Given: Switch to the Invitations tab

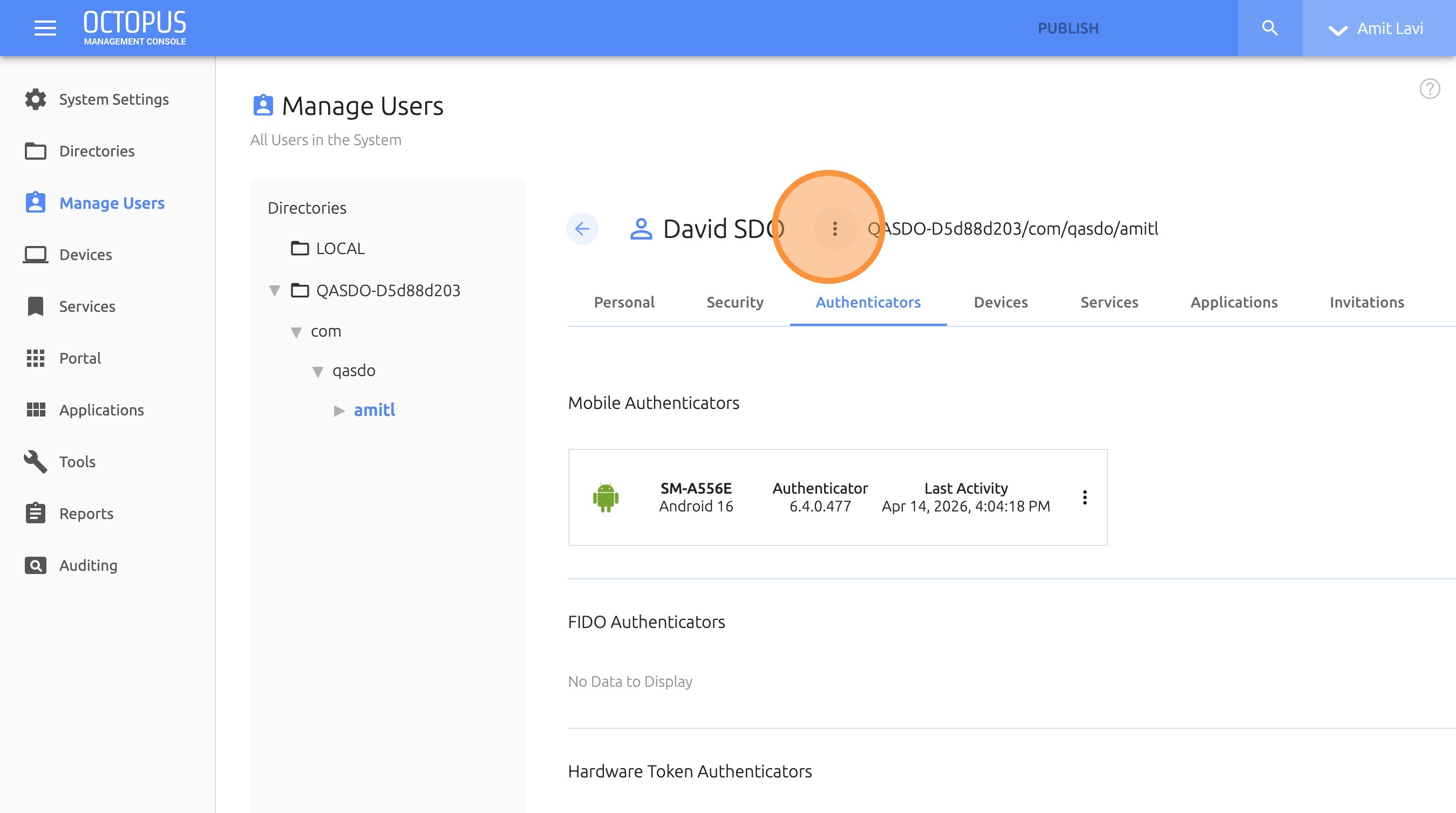Looking at the screenshot, I should 1366,302.
